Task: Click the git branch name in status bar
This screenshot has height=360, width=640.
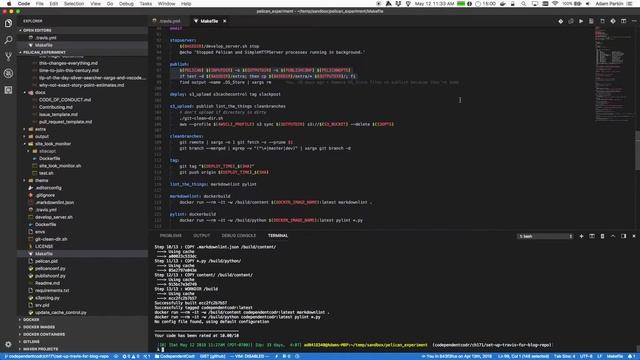Action: (x=58, y=356)
